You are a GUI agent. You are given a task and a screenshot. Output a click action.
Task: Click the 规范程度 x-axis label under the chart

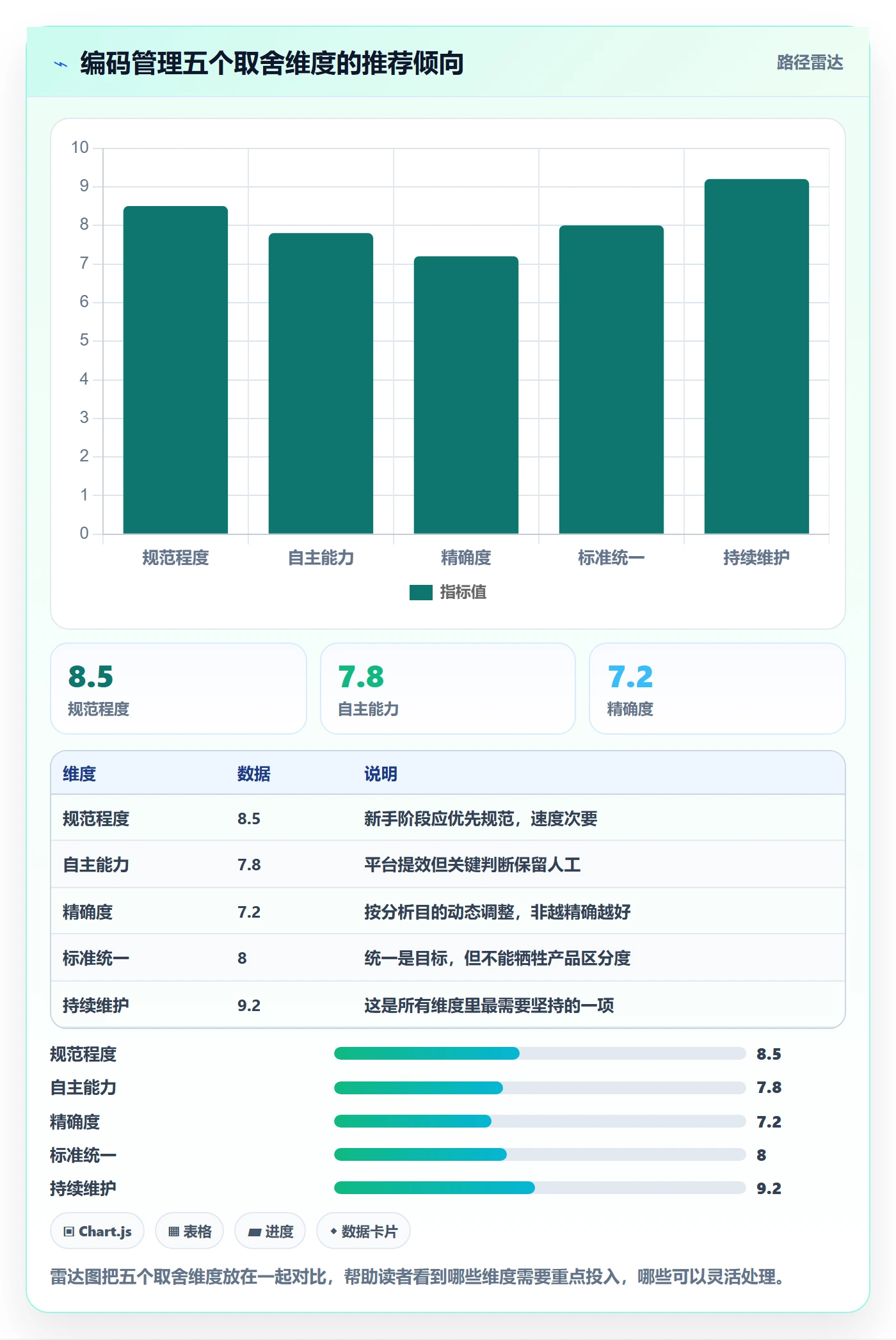tap(175, 558)
